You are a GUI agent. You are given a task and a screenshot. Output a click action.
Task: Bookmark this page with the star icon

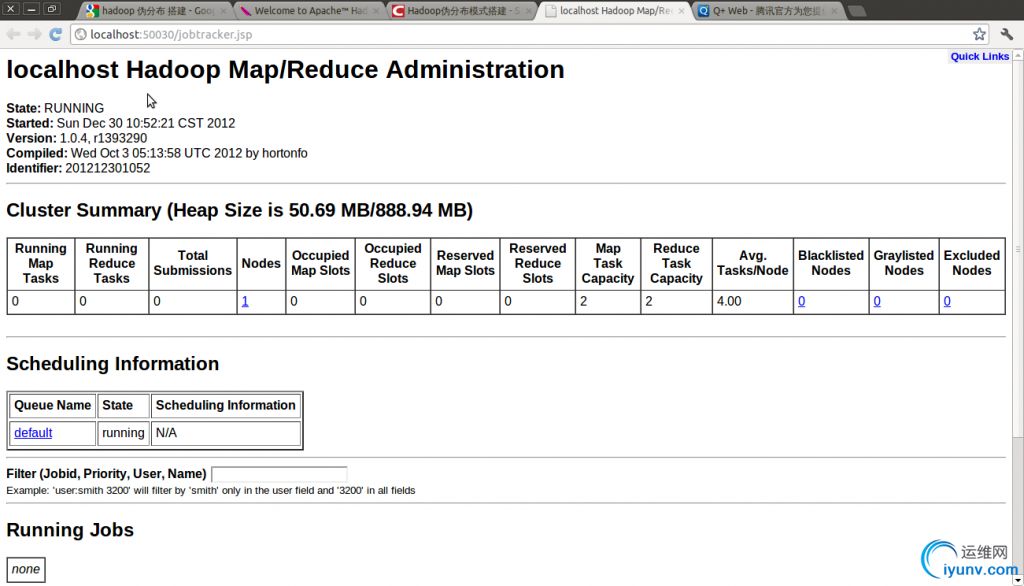[x=979, y=34]
